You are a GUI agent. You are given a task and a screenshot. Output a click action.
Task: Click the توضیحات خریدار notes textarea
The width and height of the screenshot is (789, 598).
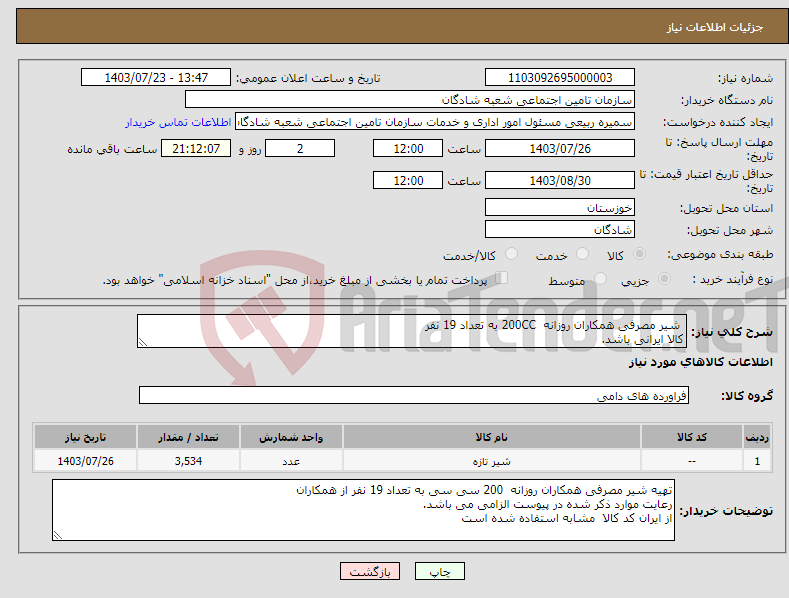(363, 510)
